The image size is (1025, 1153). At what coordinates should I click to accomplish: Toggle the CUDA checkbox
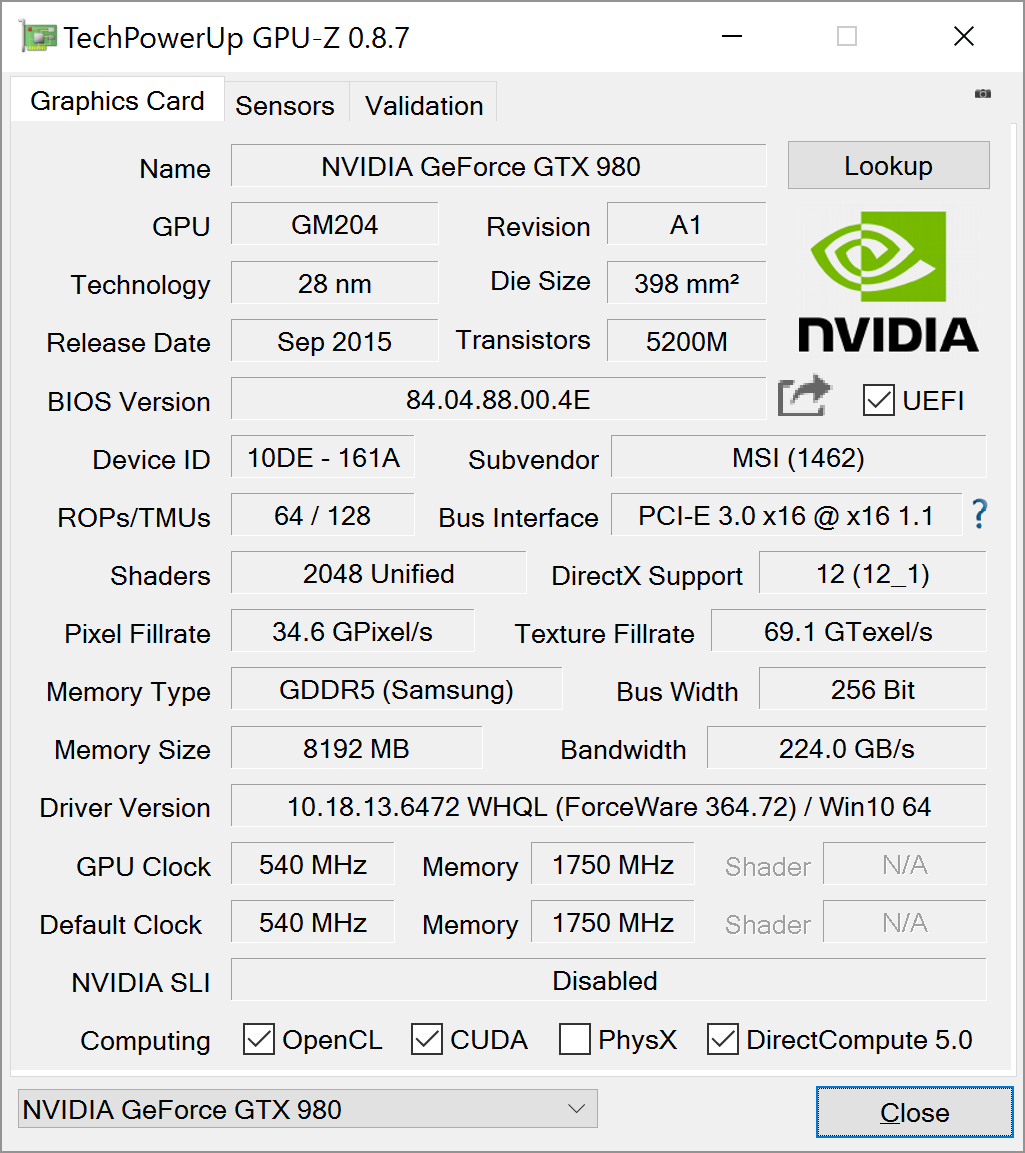coord(427,1040)
